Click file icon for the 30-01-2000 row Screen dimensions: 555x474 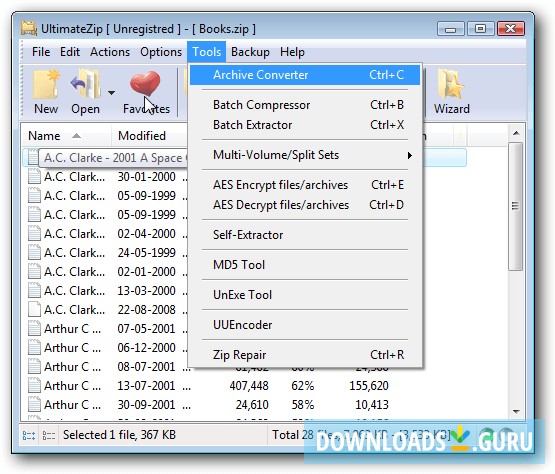(x=34, y=177)
